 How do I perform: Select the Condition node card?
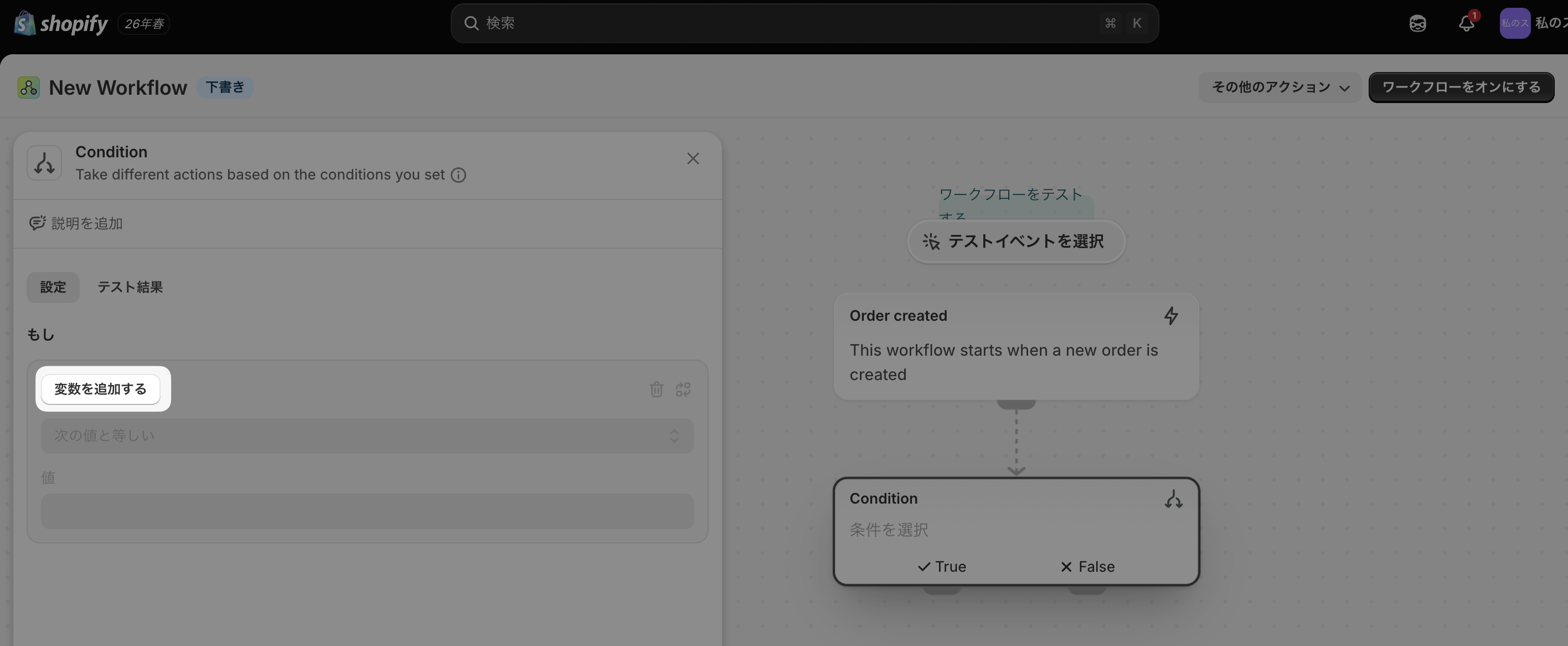pyautogui.click(x=1015, y=531)
